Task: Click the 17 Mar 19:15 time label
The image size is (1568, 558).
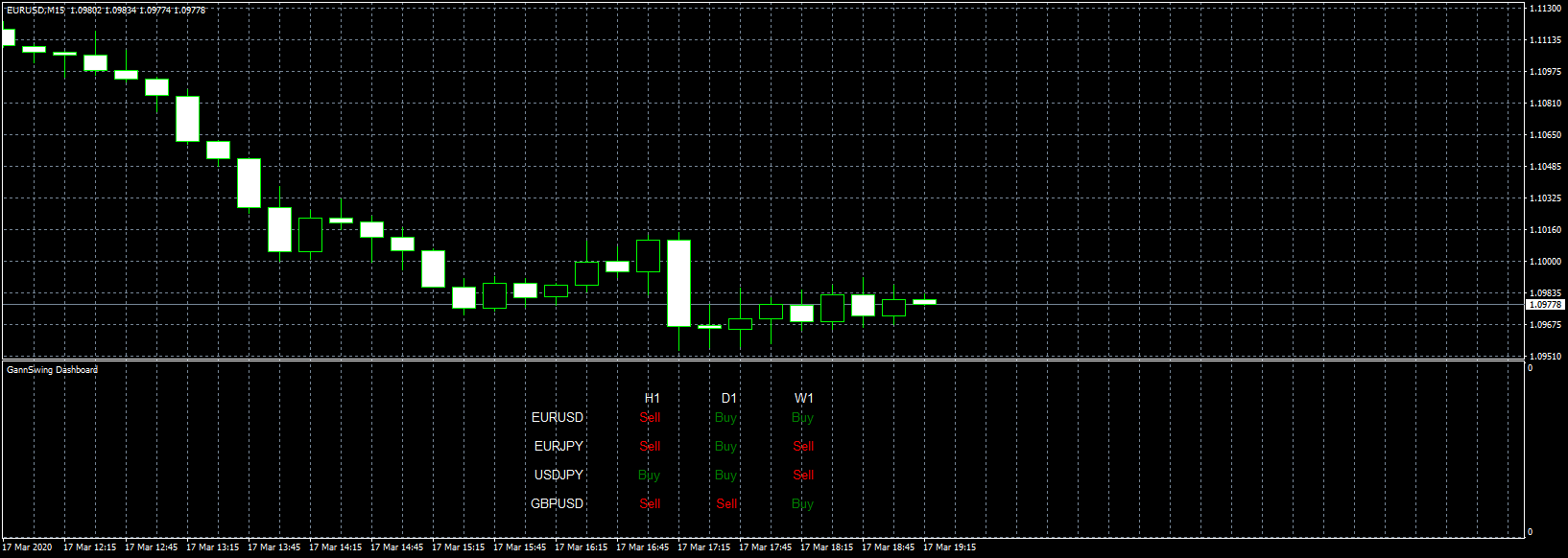Action: (949, 547)
